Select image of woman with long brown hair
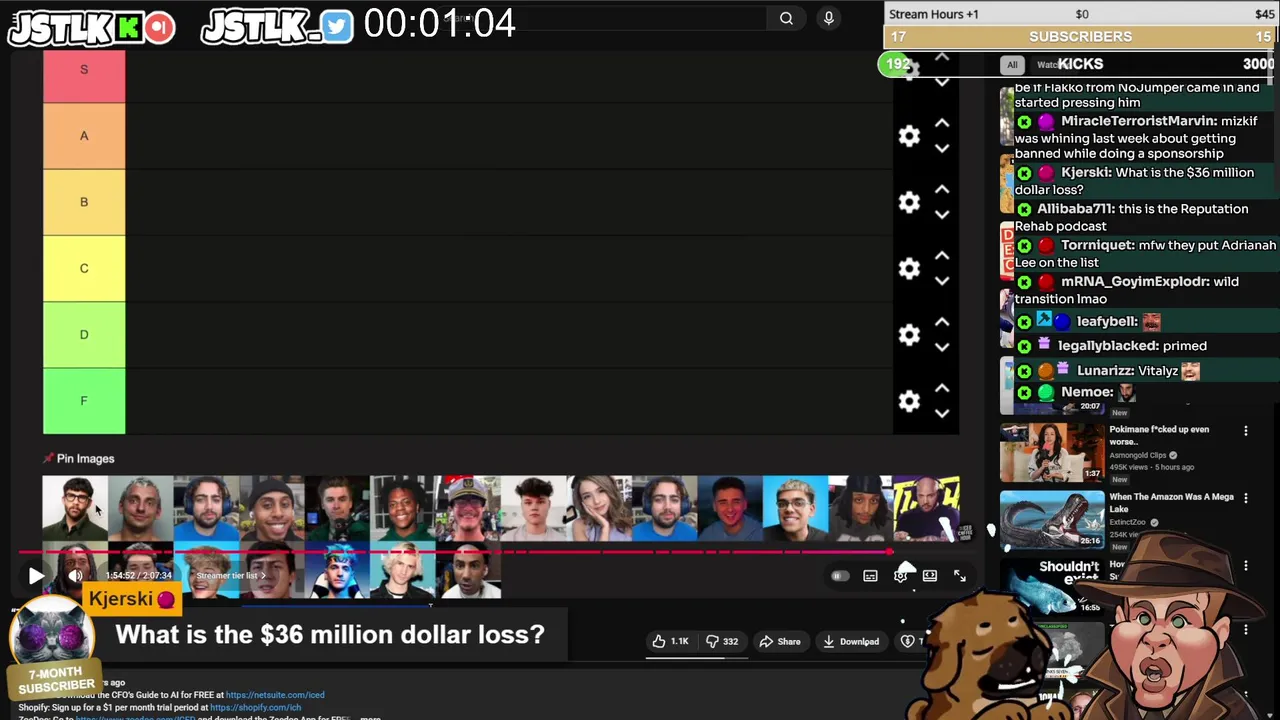This screenshot has height=720, width=1280. point(599,508)
